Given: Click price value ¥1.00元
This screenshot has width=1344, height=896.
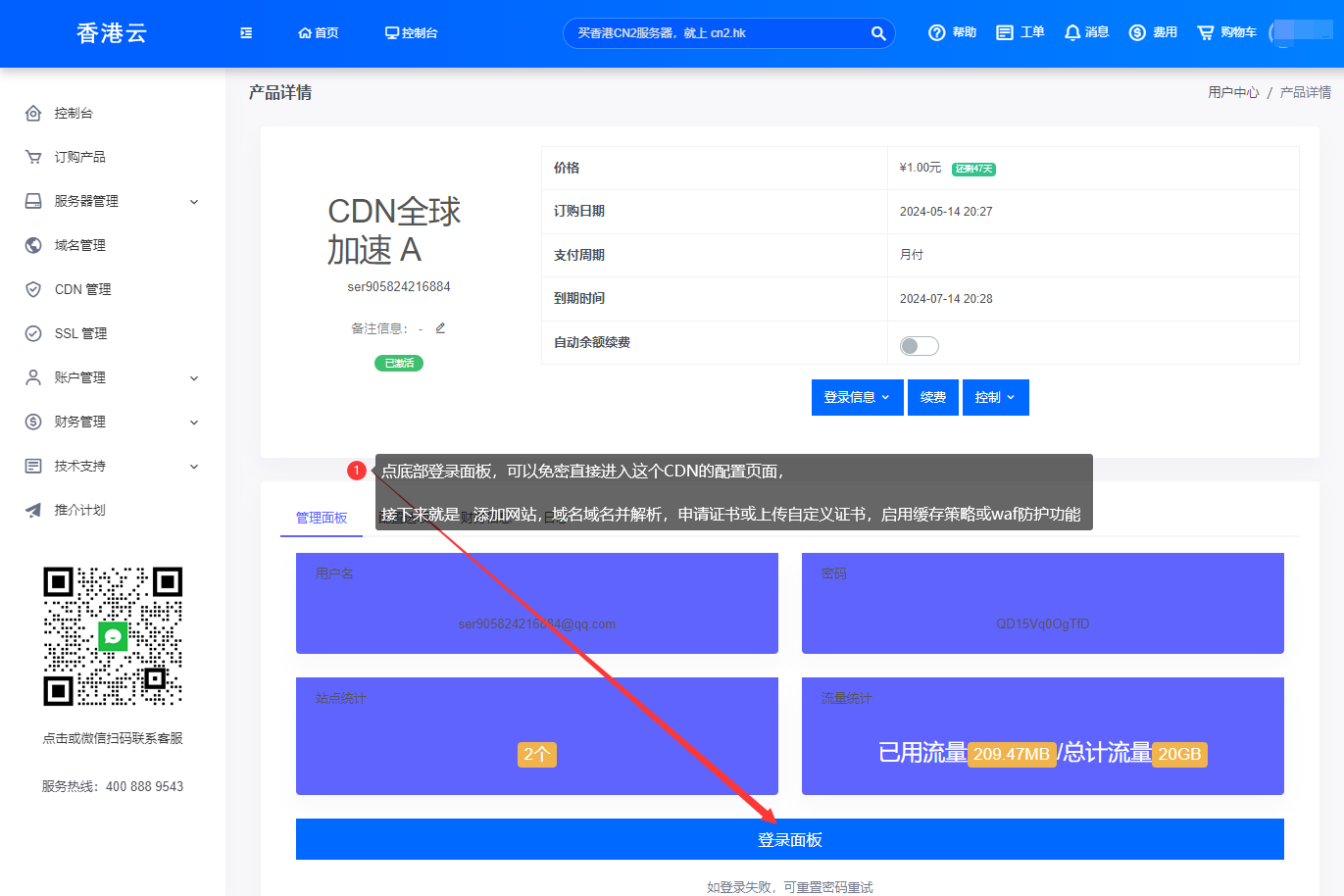Looking at the screenshot, I should (x=920, y=168).
